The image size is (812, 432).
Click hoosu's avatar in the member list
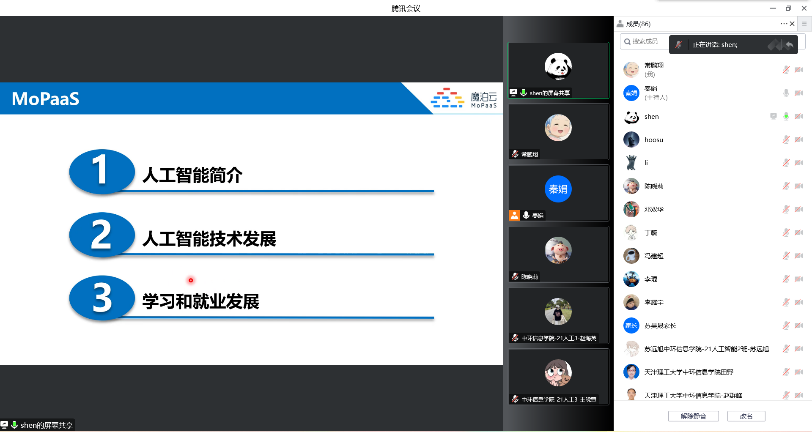click(x=631, y=139)
